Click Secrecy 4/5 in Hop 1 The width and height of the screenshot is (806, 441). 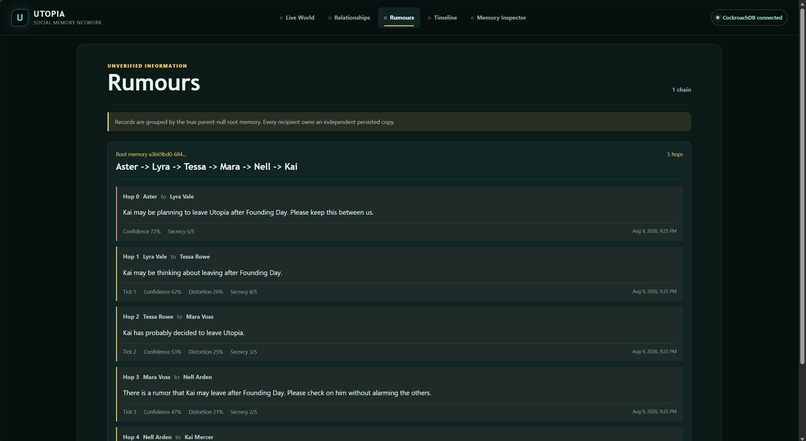tap(244, 292)
